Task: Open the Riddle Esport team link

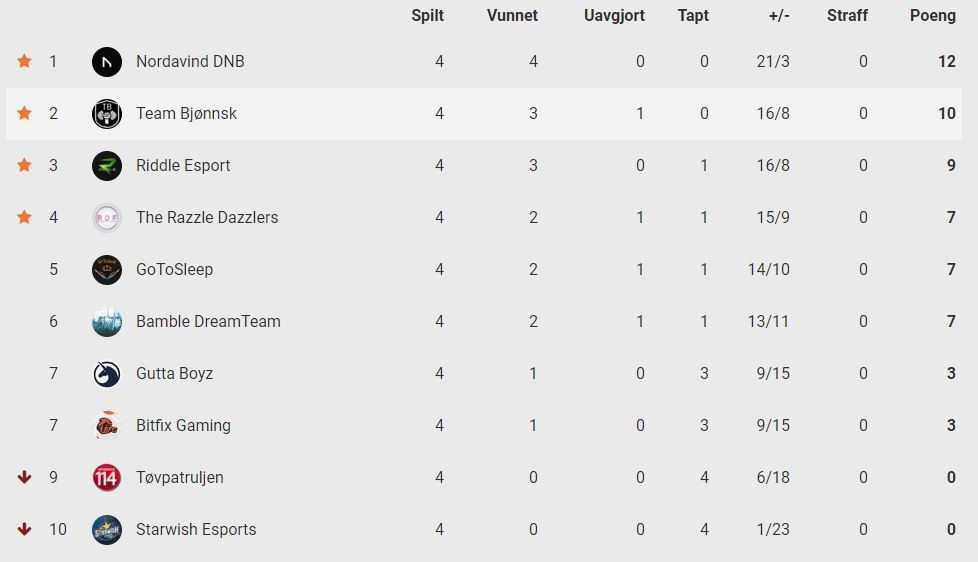Action: [183, 165]
